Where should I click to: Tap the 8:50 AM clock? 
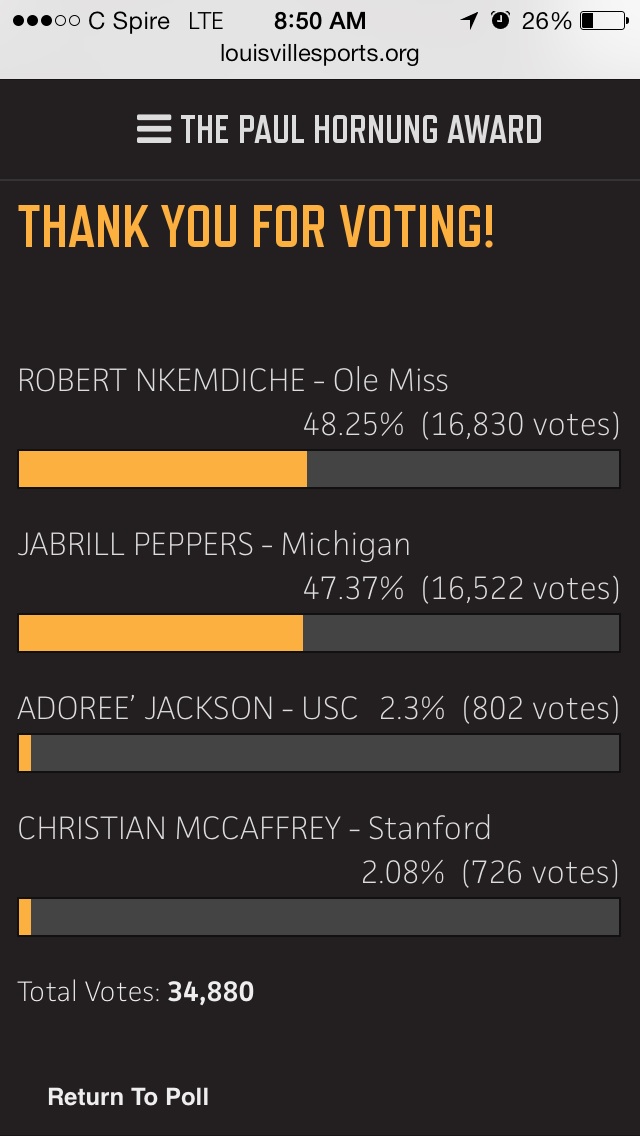point(320,20)
